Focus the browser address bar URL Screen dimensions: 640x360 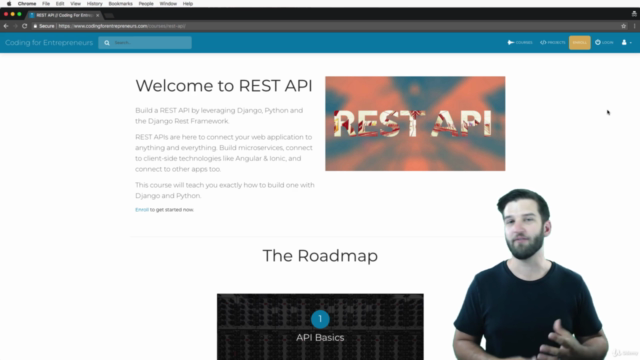click(x=122, y=26)
